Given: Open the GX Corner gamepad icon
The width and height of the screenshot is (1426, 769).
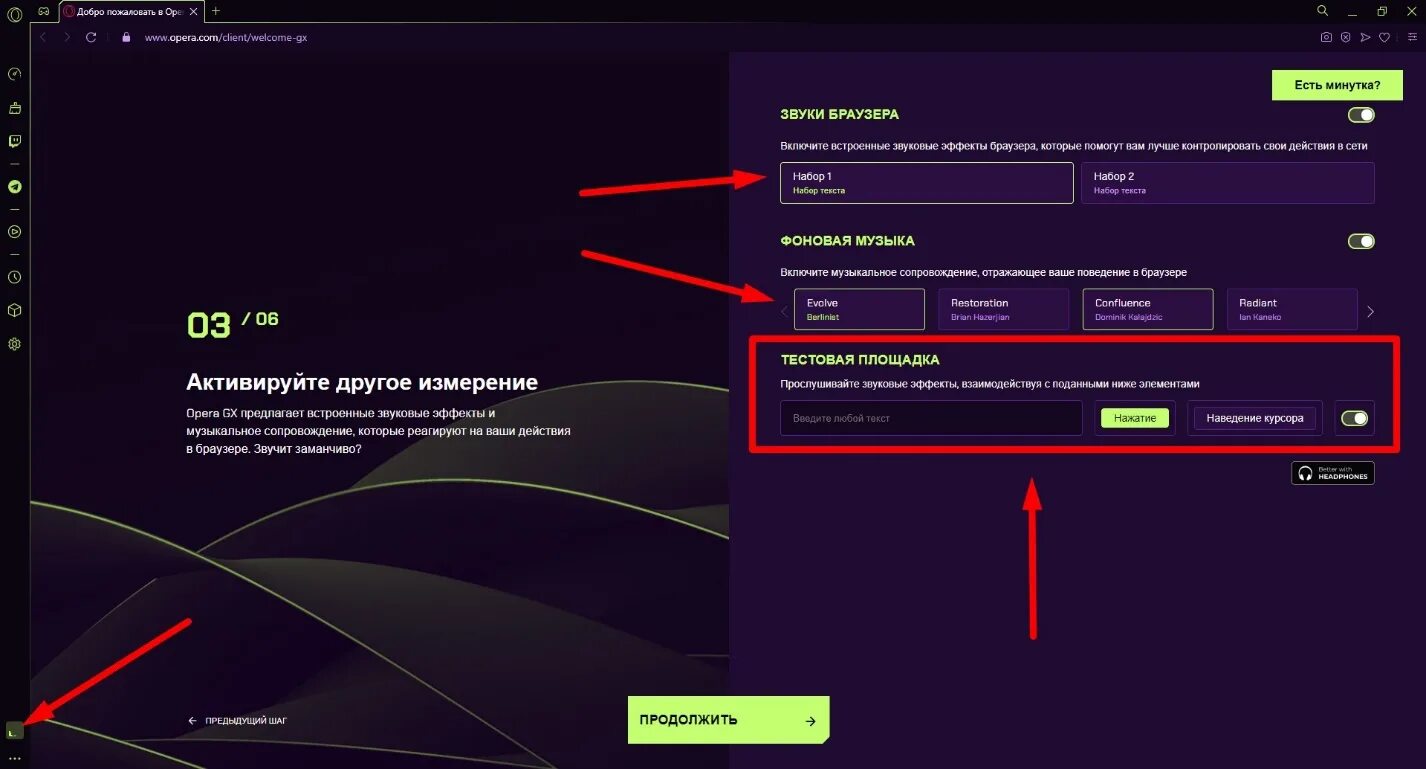Looking at the screenshot, I should (x=44, y=11).
